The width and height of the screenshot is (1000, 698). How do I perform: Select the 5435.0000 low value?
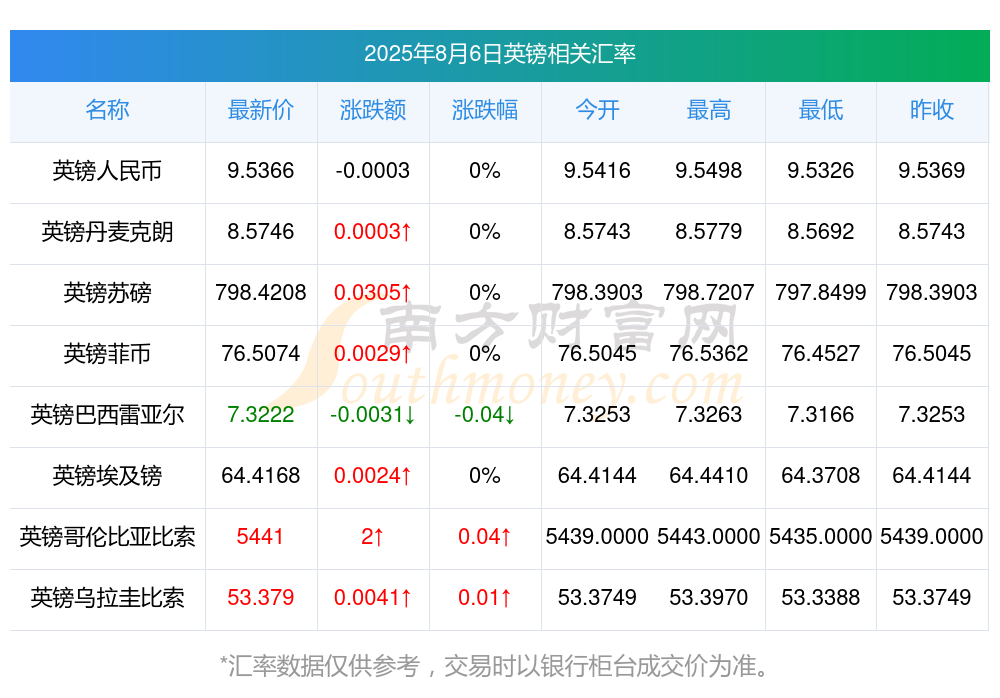[821, 537]
